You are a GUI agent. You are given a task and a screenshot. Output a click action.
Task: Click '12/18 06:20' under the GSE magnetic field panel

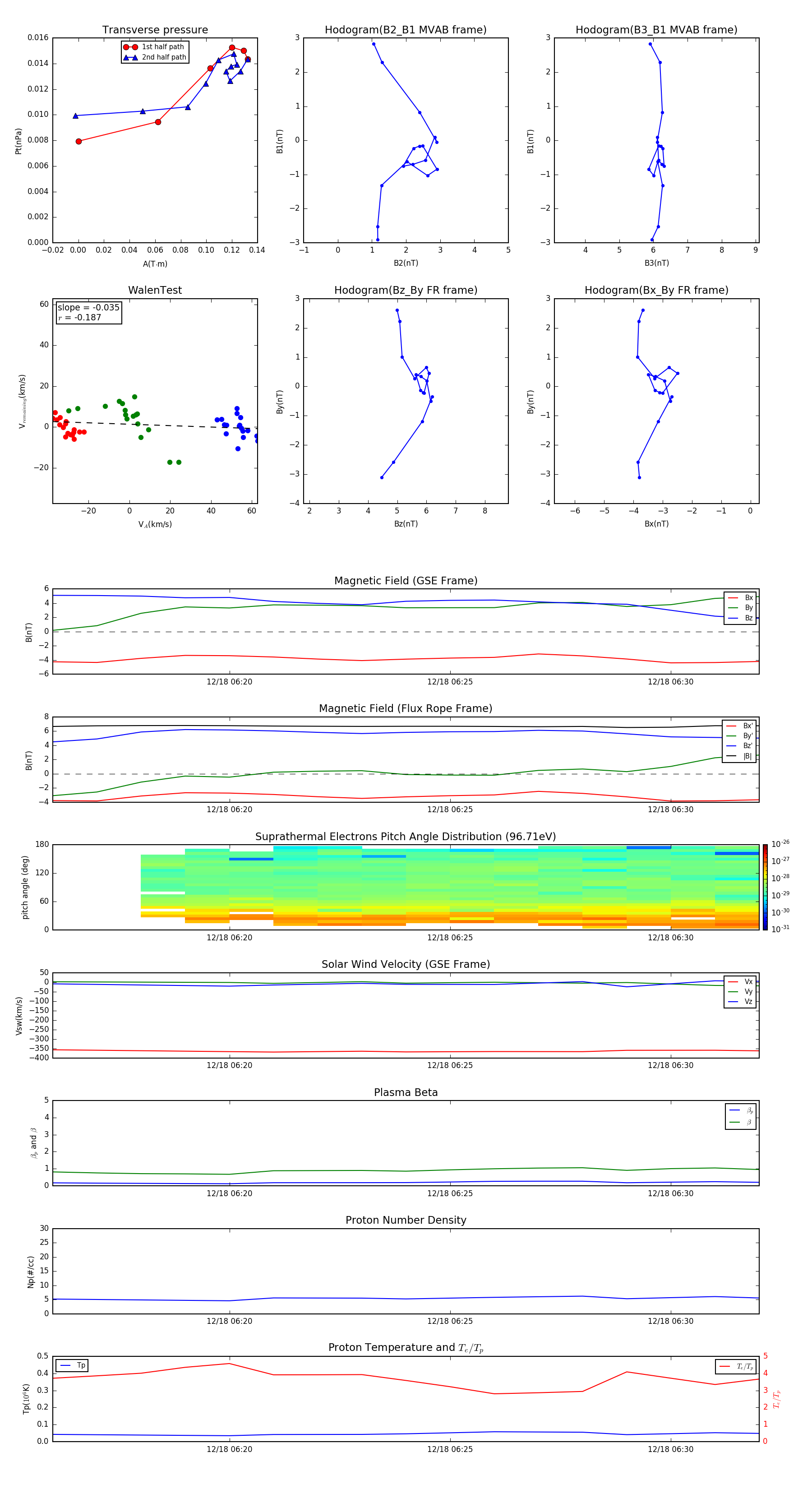tap(230, 682)
